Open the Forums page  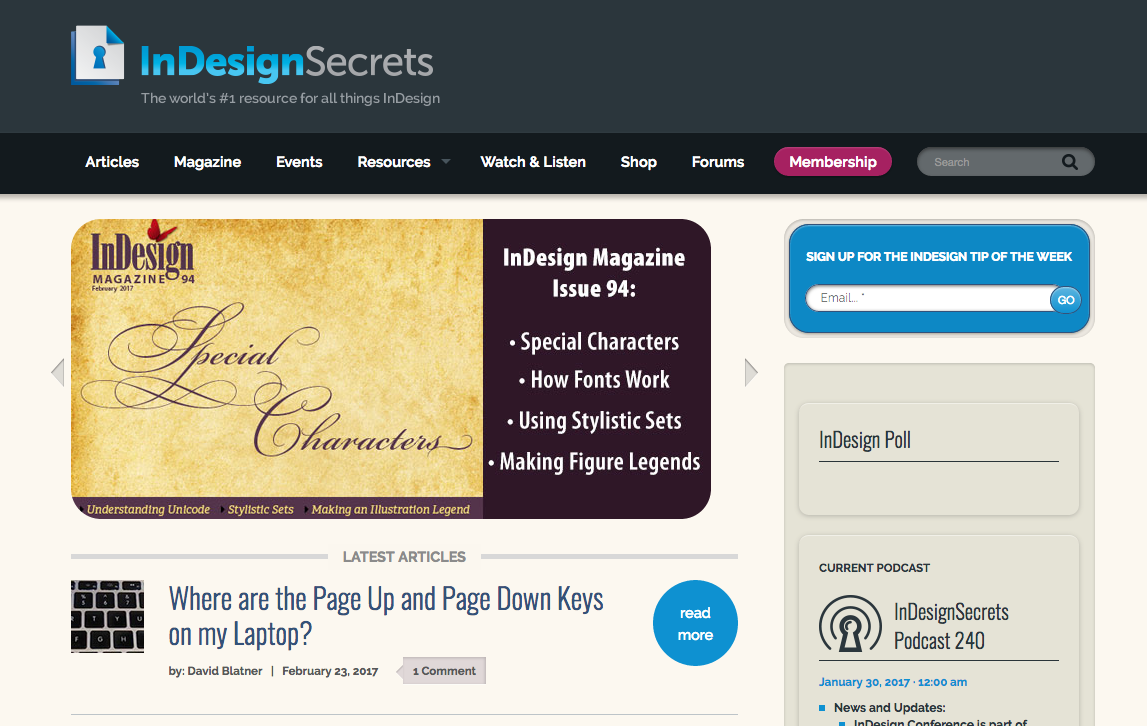click(718, 162)
